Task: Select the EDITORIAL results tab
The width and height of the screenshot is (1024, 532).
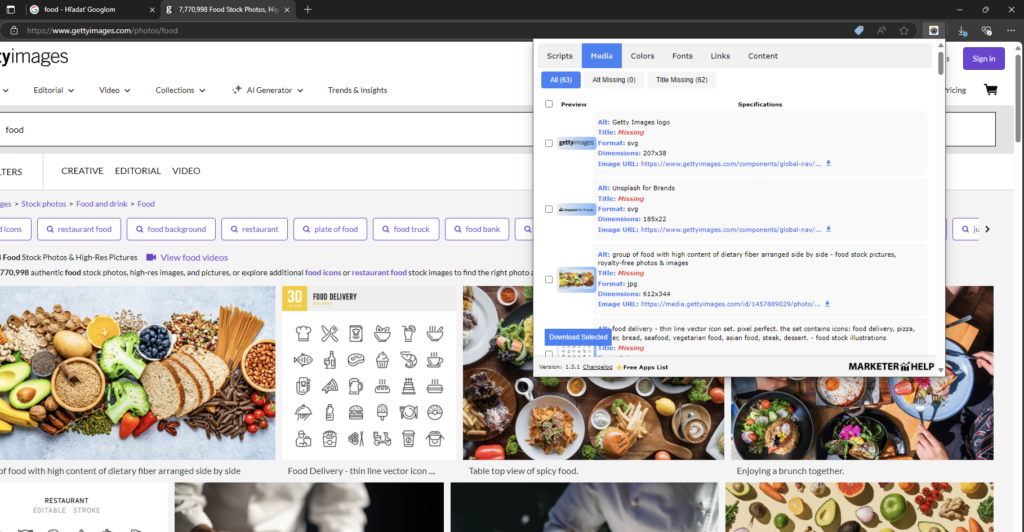Action: pos(138,171)
